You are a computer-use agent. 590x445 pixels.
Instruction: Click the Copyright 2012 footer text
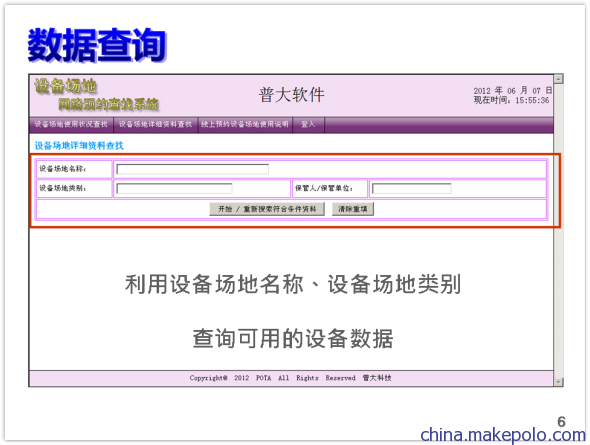(290, 378)
